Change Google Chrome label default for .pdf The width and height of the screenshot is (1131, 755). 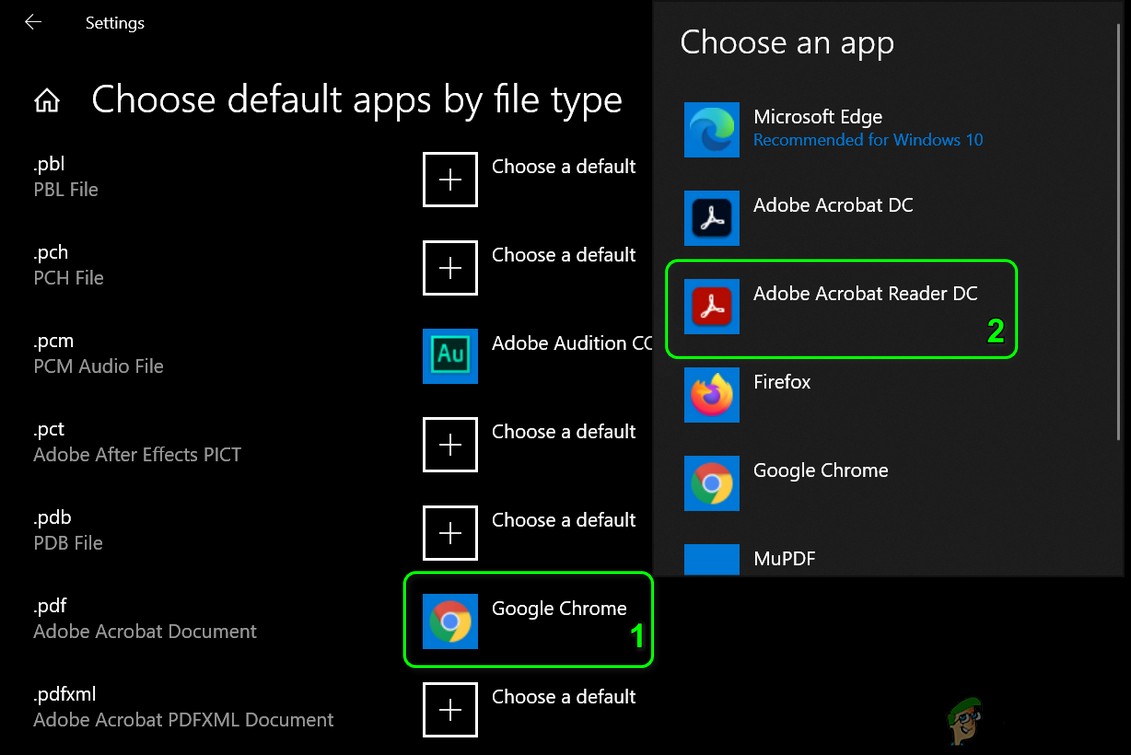tap(559, 609)
